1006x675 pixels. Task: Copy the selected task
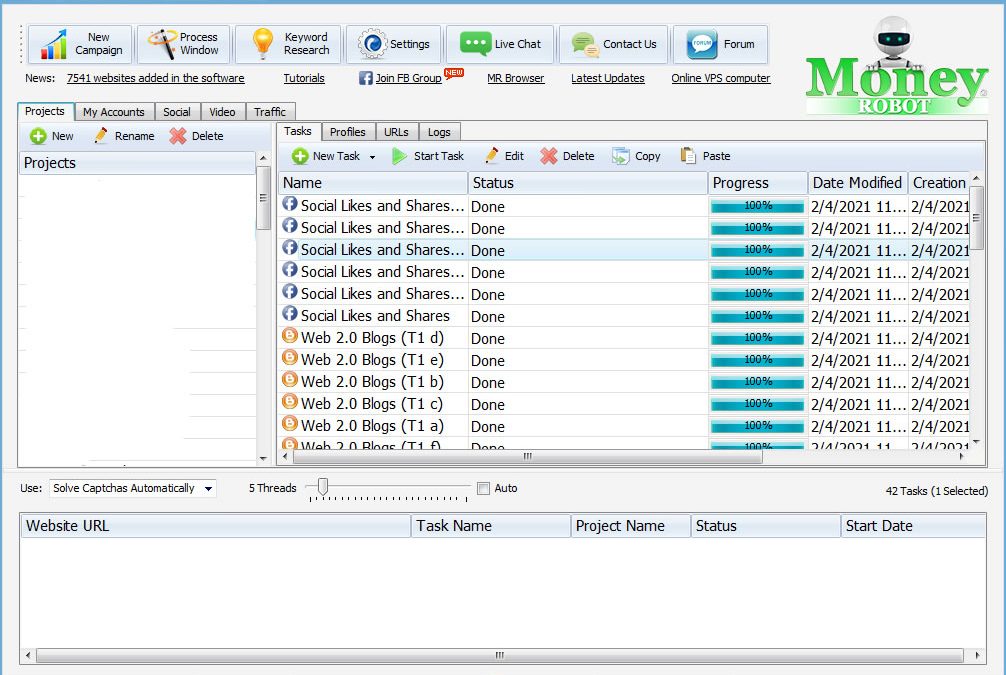[636, 156]
